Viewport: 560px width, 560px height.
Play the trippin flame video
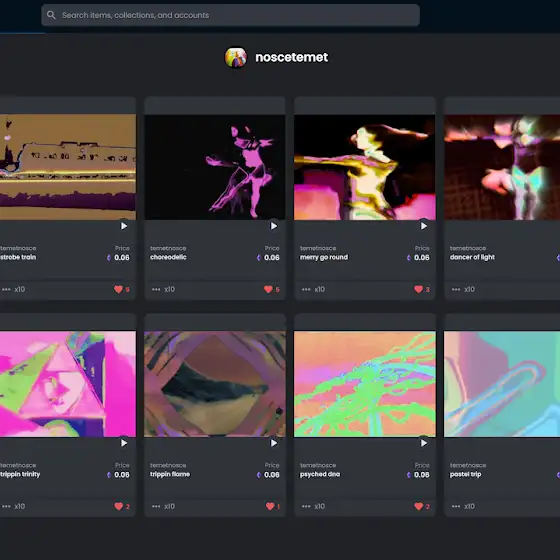coord(274,443)
